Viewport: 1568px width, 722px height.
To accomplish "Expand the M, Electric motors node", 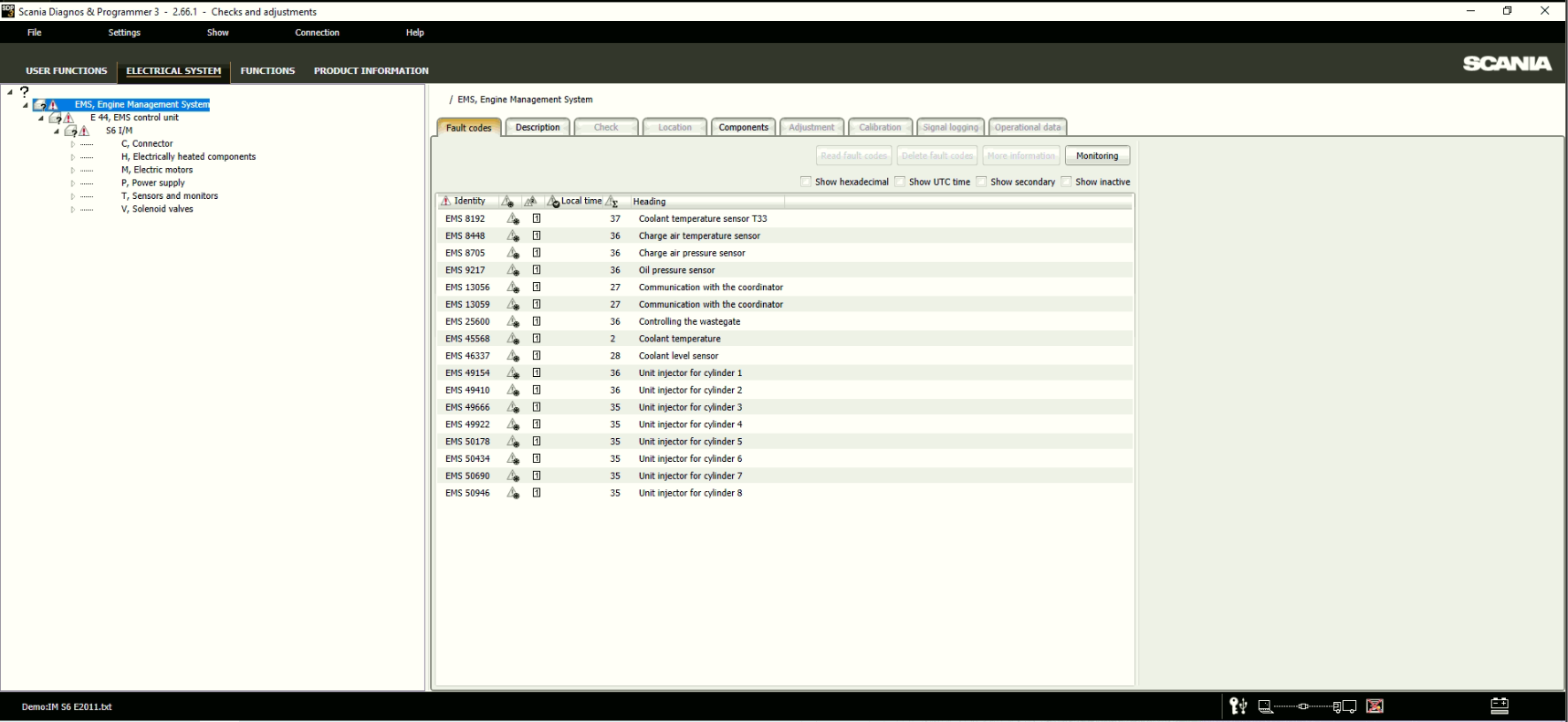I will [x=73, y=171].
